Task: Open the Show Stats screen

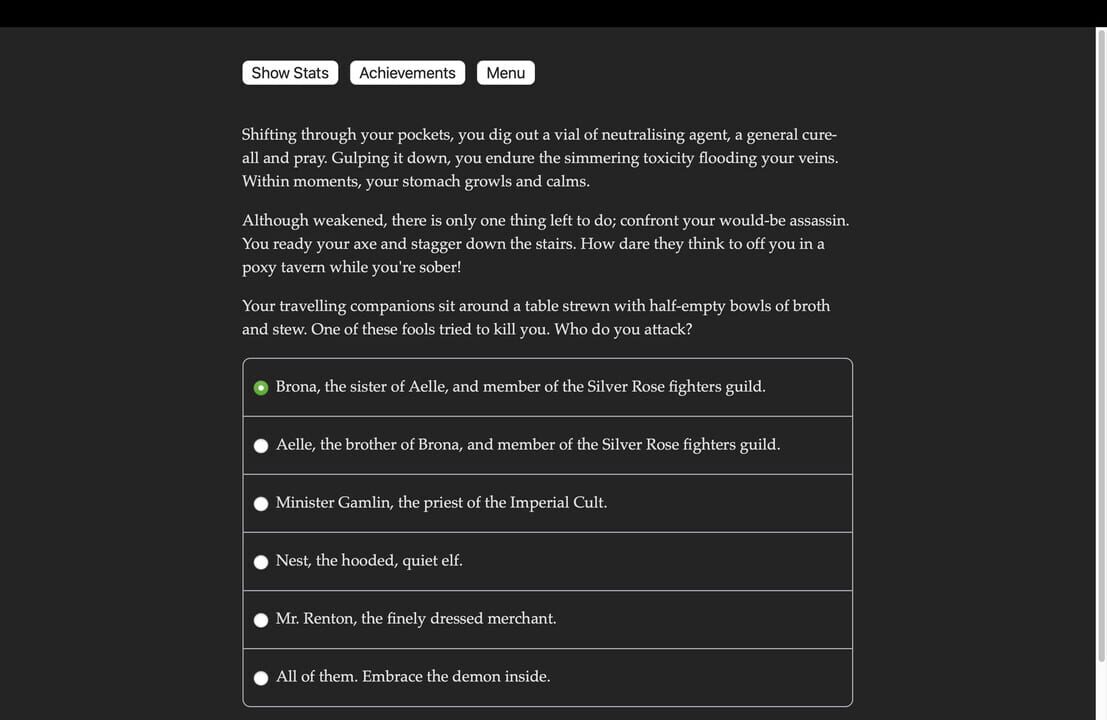Action: (x=289, y=72)
